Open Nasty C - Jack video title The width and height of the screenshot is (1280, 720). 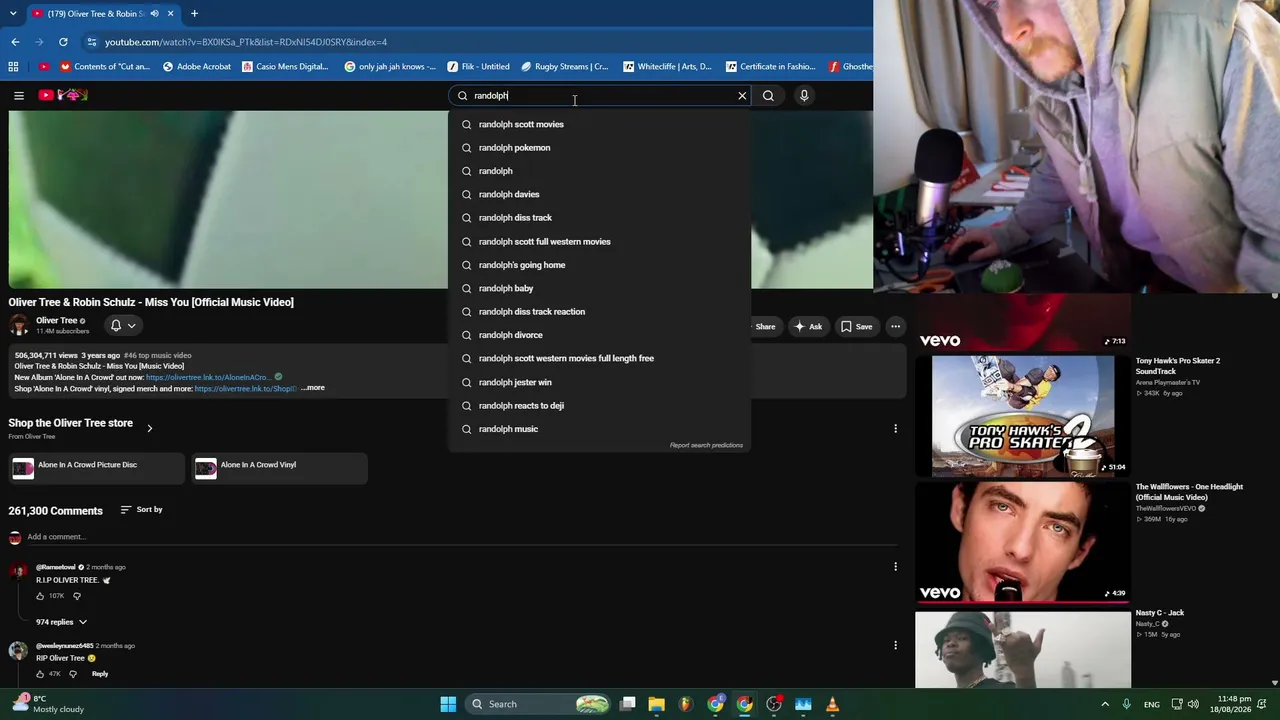tap(1160, 613)
